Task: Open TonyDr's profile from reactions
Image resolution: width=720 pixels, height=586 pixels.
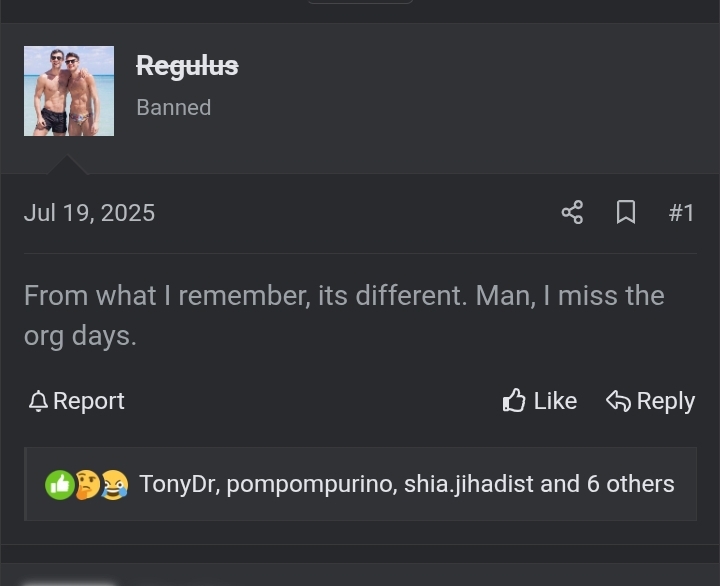Action: 176,484
